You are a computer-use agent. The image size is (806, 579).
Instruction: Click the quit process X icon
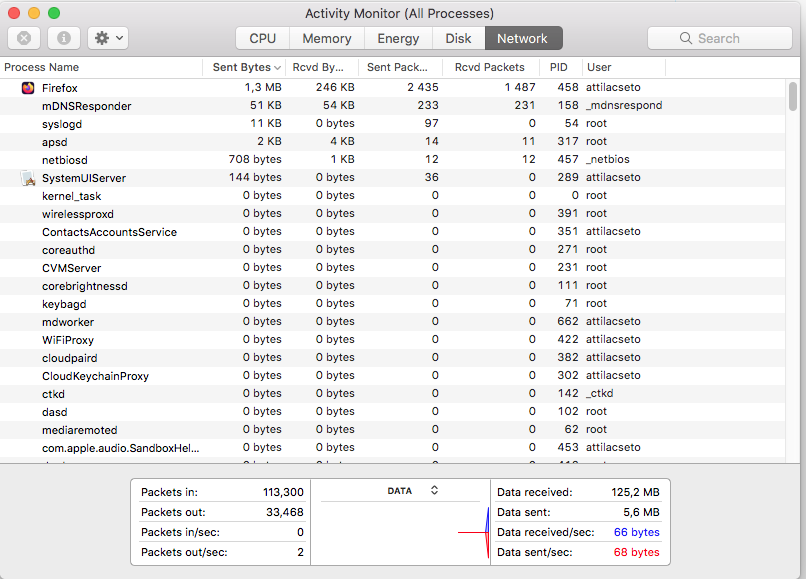coord(24,38)
